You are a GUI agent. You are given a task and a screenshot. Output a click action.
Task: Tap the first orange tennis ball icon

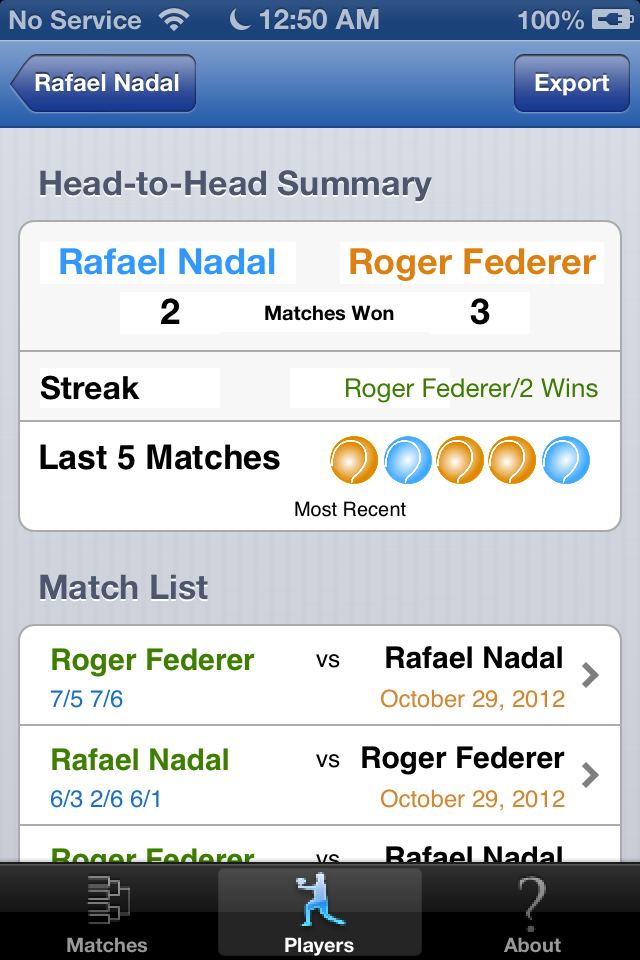[354, 461]
